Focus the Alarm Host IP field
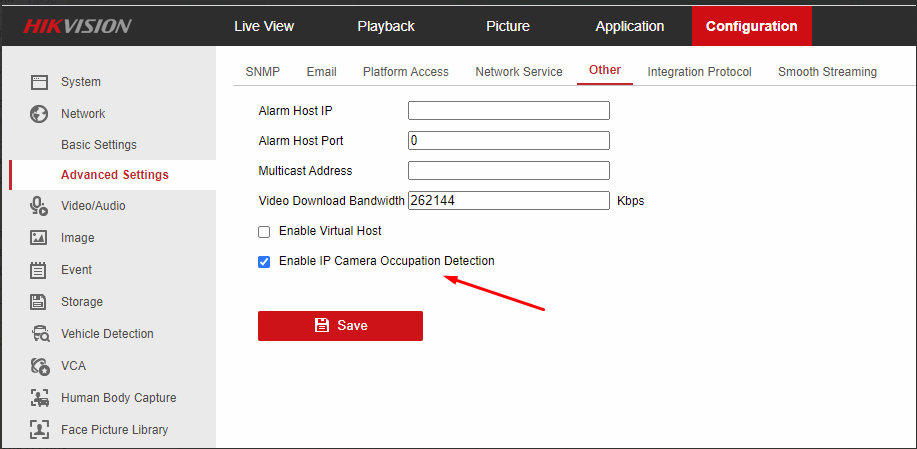This screenshot has width=917, height=449. [509, 110]
